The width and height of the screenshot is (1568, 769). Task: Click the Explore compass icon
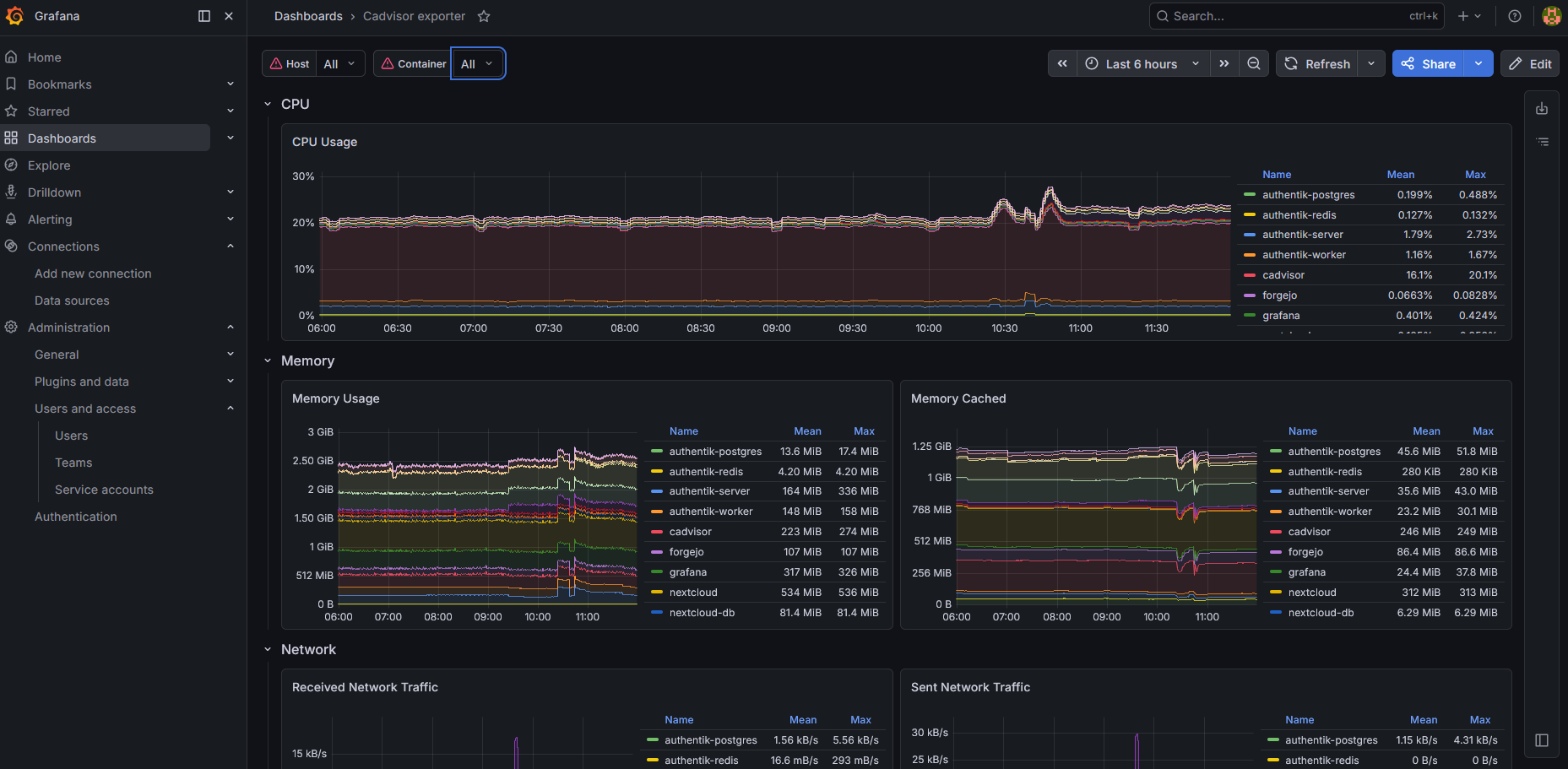pos(11,165)
